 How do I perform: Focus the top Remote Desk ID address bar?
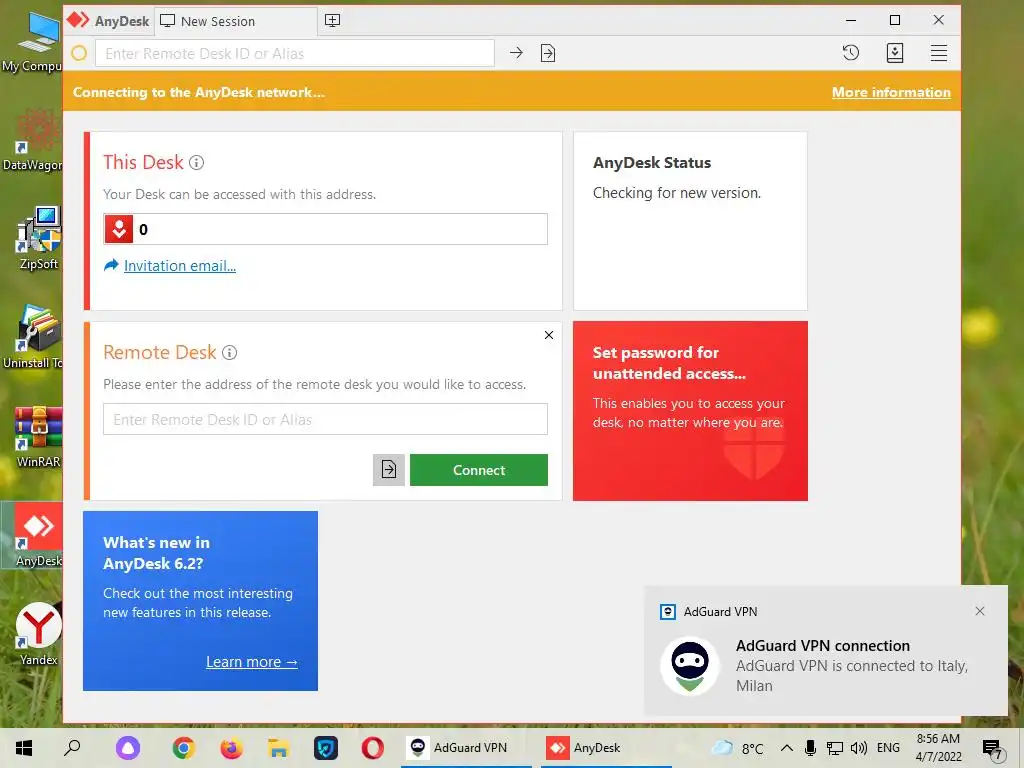pyautogui.click(x=295, y=53)
